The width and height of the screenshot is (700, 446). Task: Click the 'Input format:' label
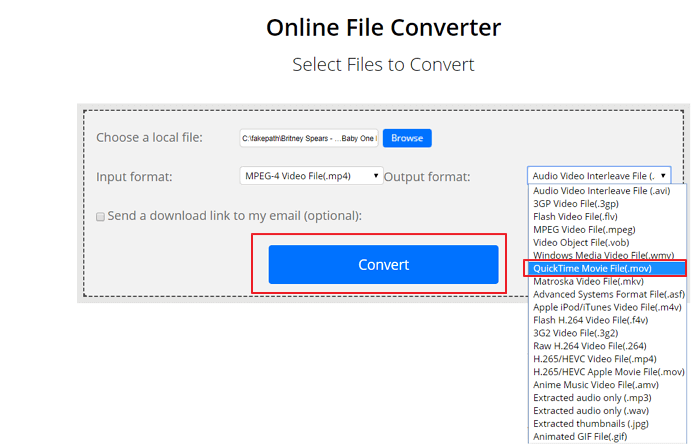tap(134, 177)
